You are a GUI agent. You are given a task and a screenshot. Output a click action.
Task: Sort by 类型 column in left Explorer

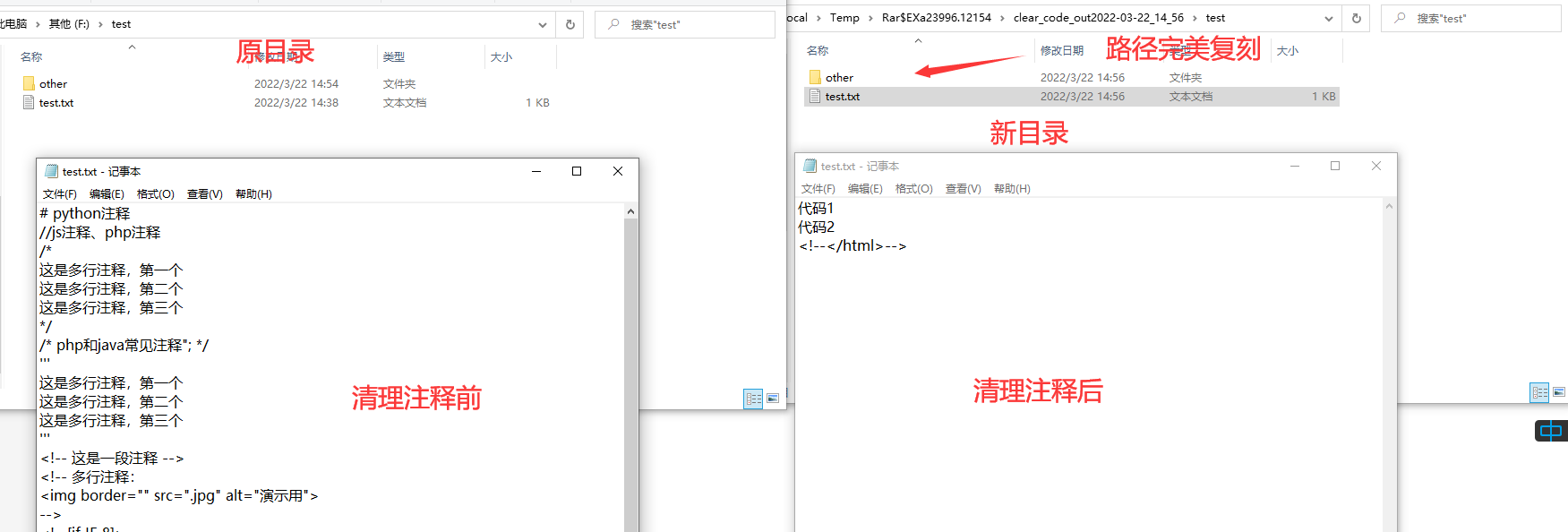point(394,57)
